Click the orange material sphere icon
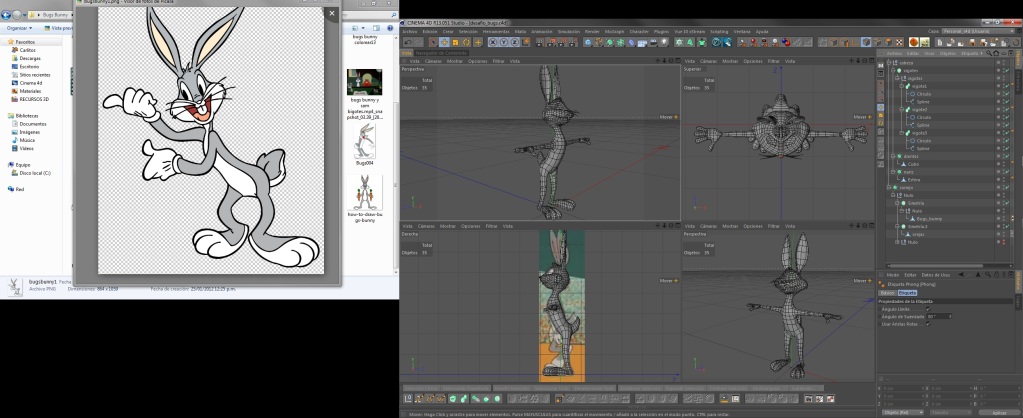The height and width of the screenshot is (418, 1023). click(x=913, y=42)
